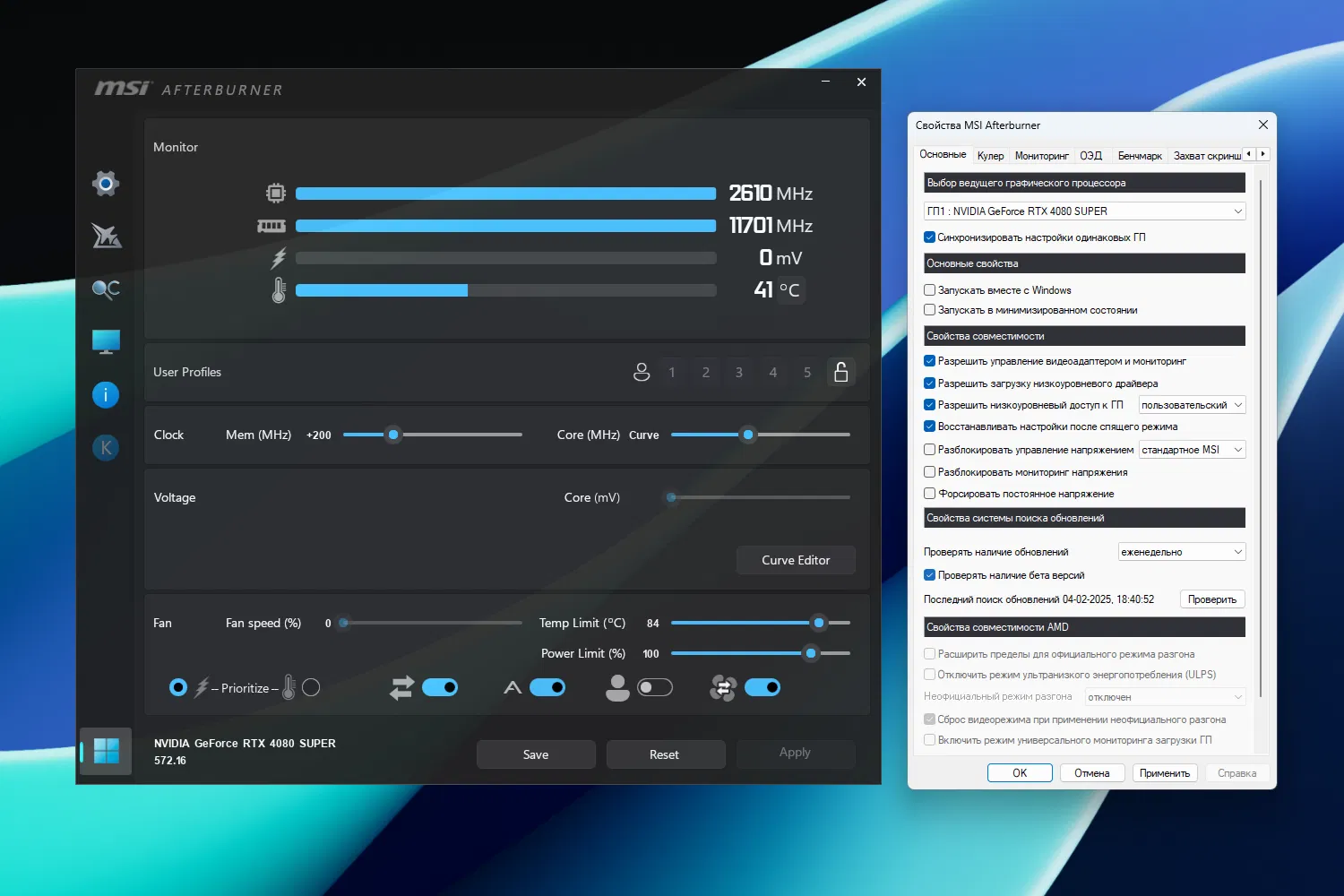This screenshot has width=1344, height=896.
Task: Confirm dialog with OK button
Action: (x=1020, y=773)
